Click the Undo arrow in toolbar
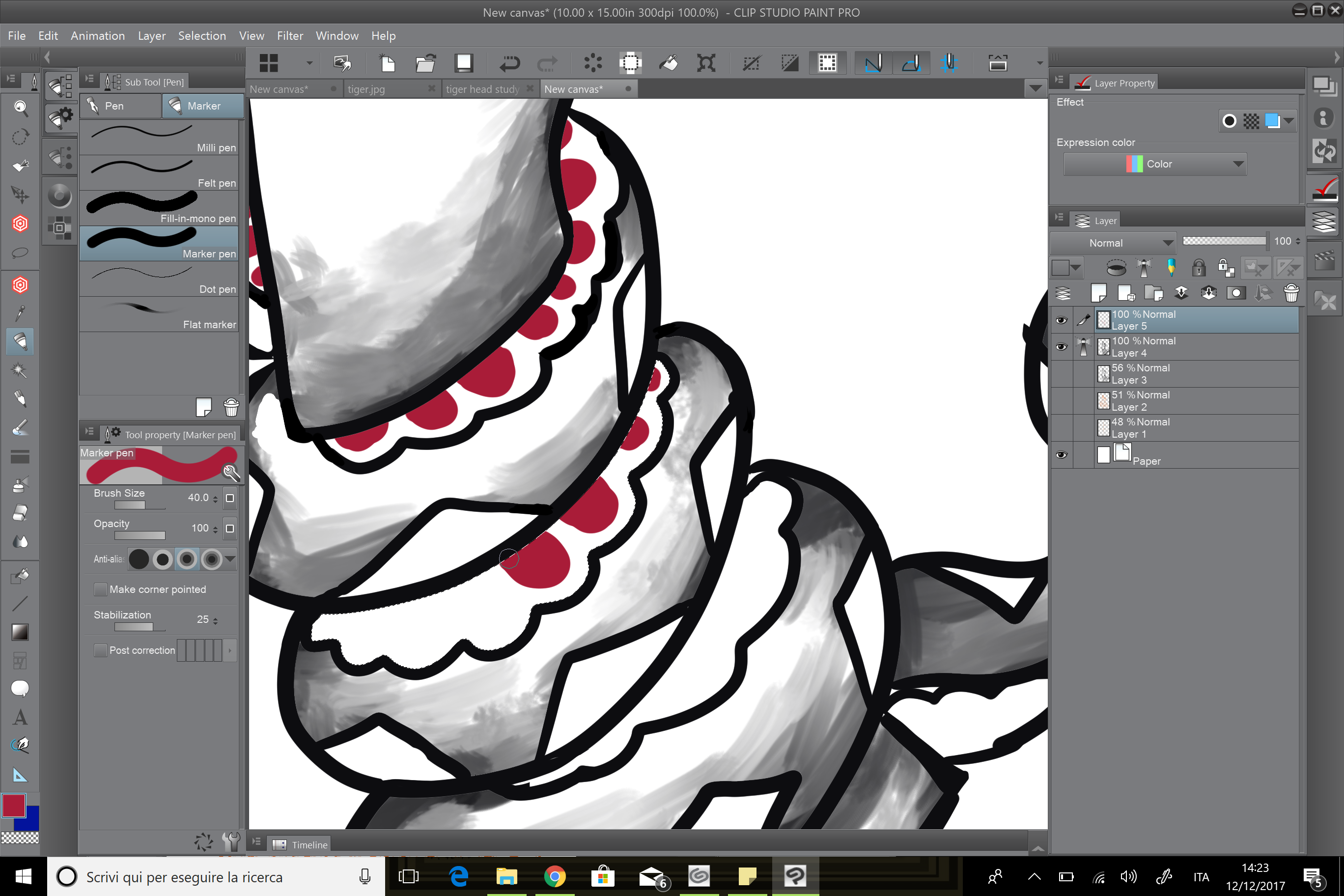 click(x=508, y=63)
